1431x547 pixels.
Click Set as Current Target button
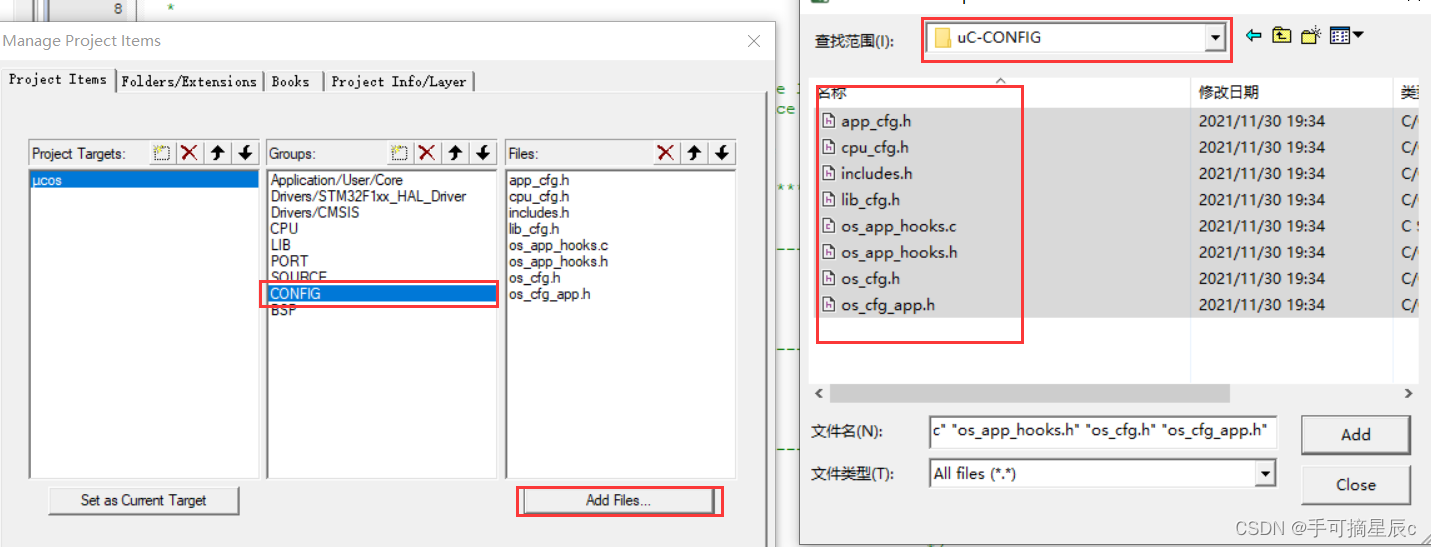coord(143,500)
